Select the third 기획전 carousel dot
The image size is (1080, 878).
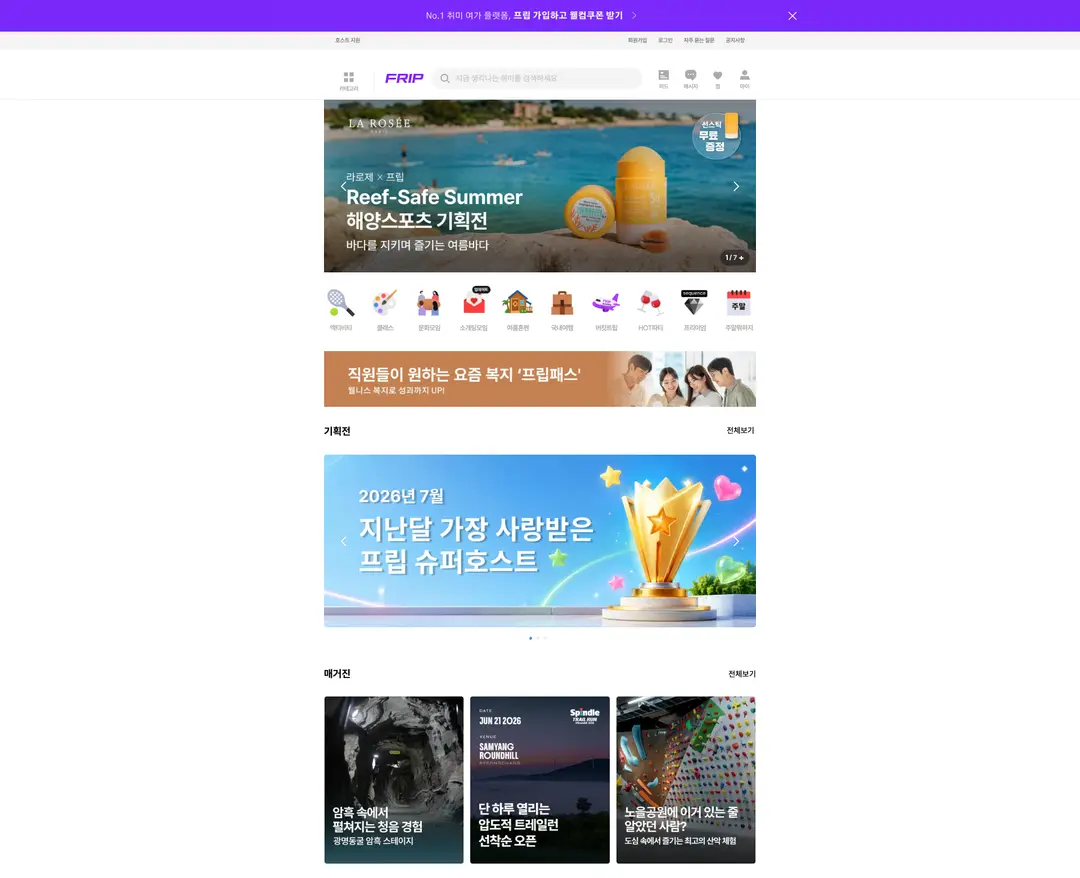tap(546, 638)
